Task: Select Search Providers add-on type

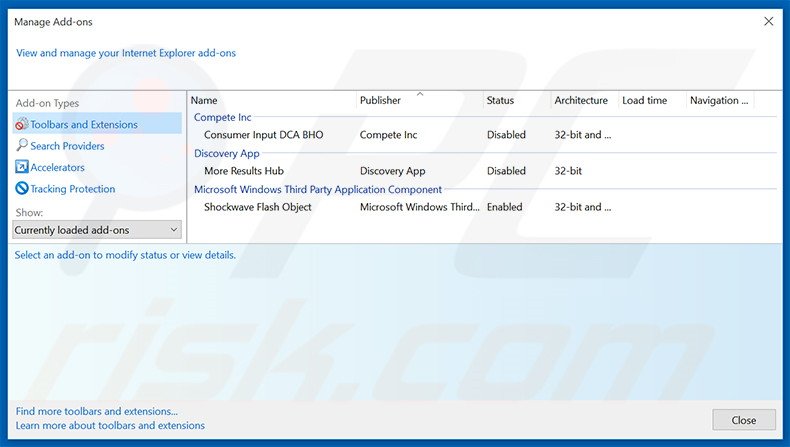Action: tap(67, 146)
